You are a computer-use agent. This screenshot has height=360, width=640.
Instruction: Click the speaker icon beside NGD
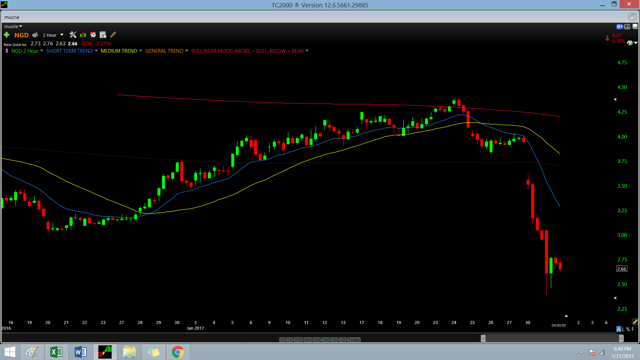35,35
